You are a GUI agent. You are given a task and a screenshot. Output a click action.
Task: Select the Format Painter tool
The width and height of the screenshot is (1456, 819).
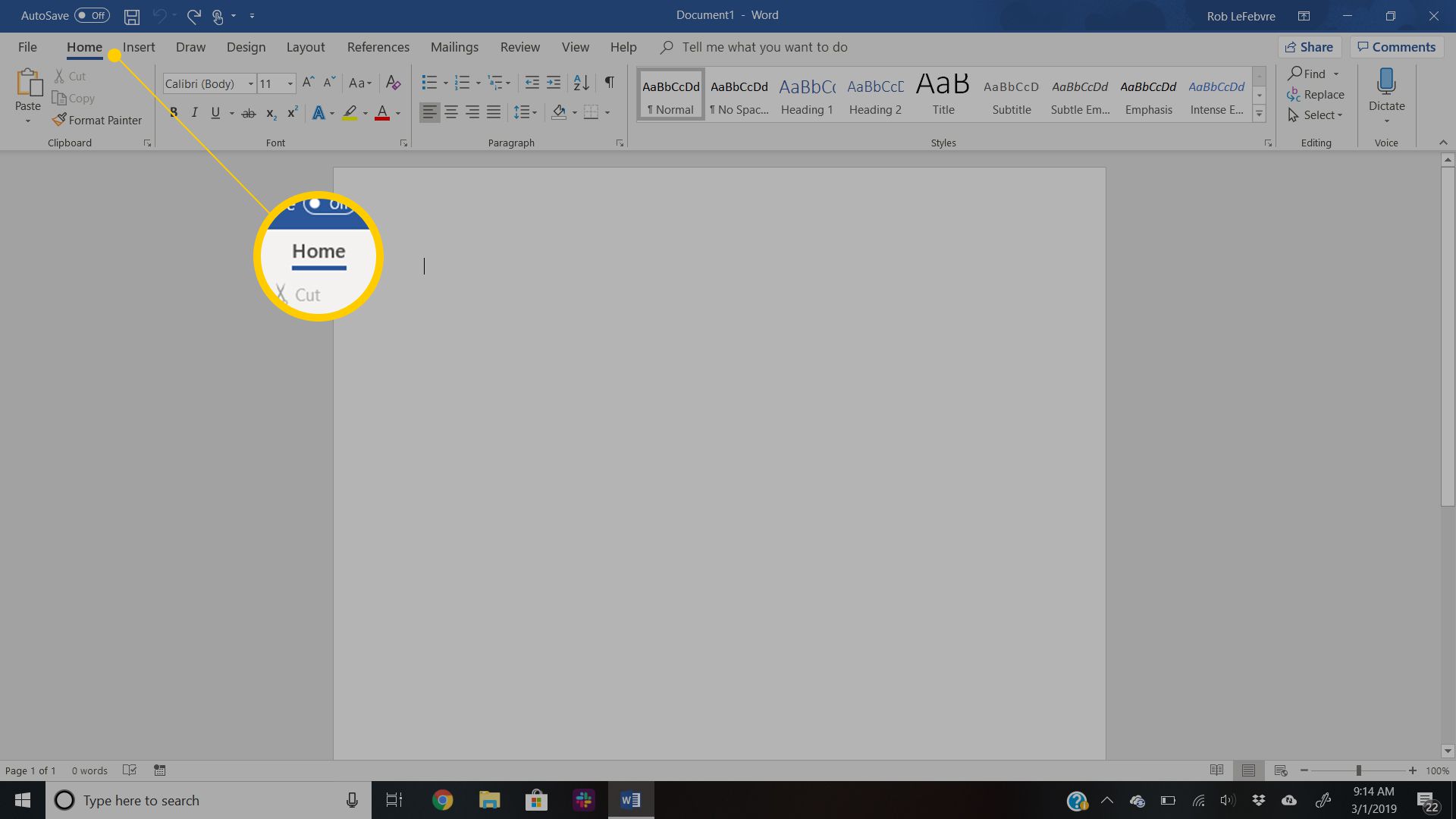coord(96,120)
